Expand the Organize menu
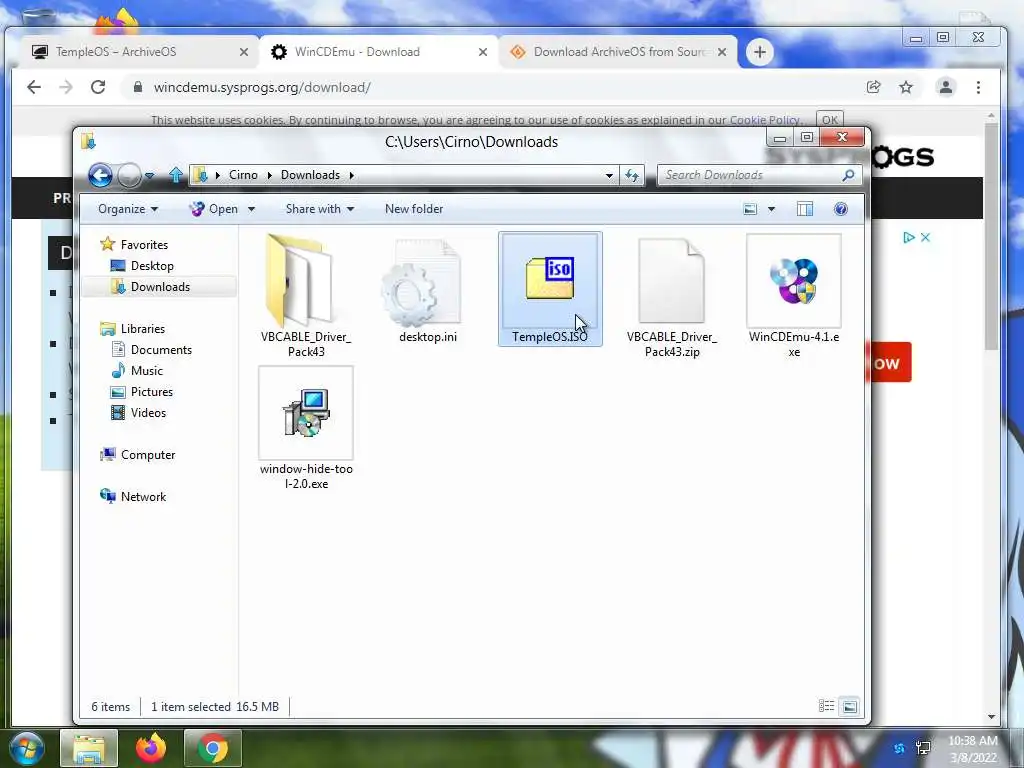1024x768 pixels. click(128, 209)
